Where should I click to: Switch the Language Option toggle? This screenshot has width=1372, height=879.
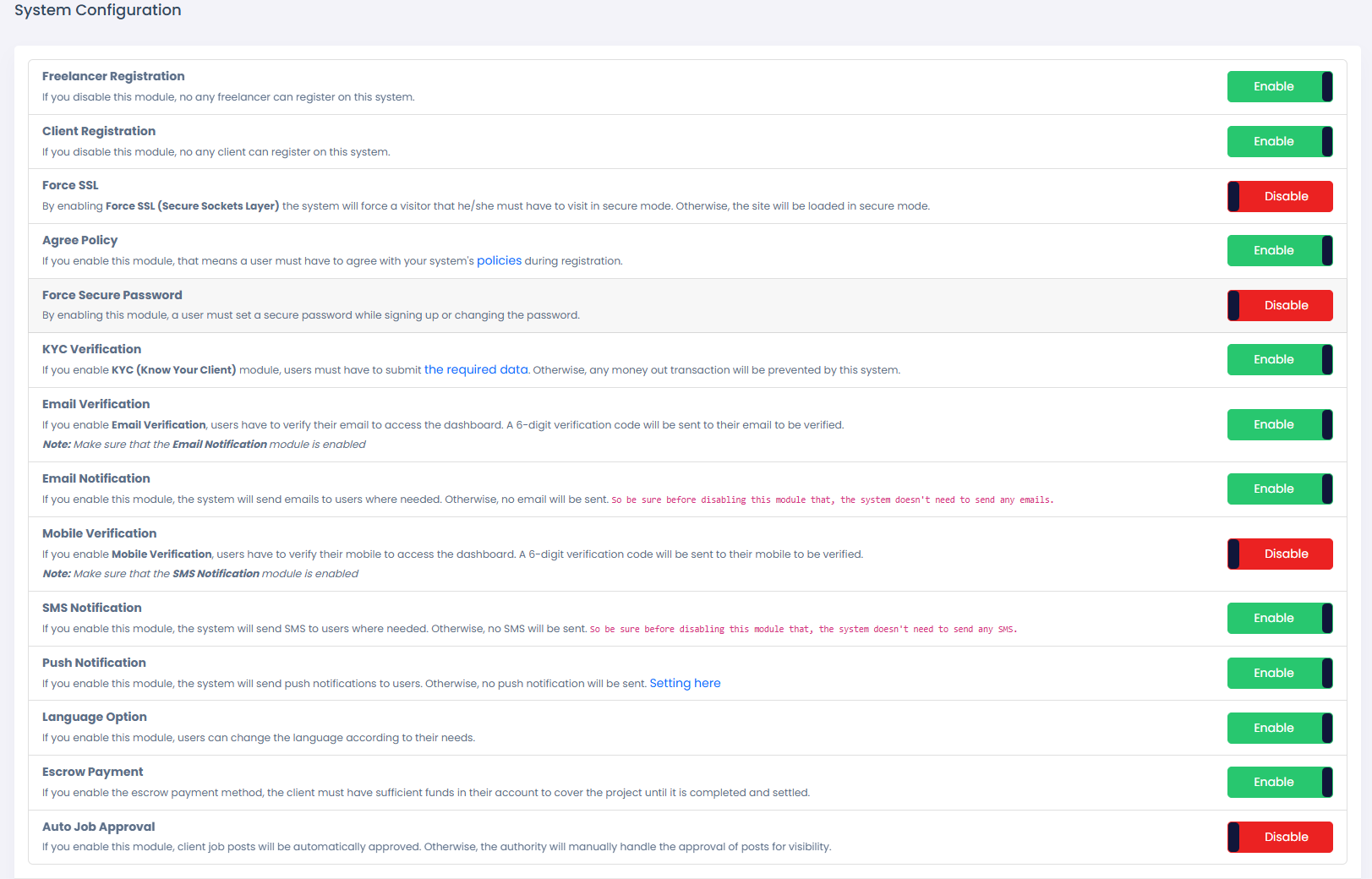pyautogui.click(x=1279, y=729)
